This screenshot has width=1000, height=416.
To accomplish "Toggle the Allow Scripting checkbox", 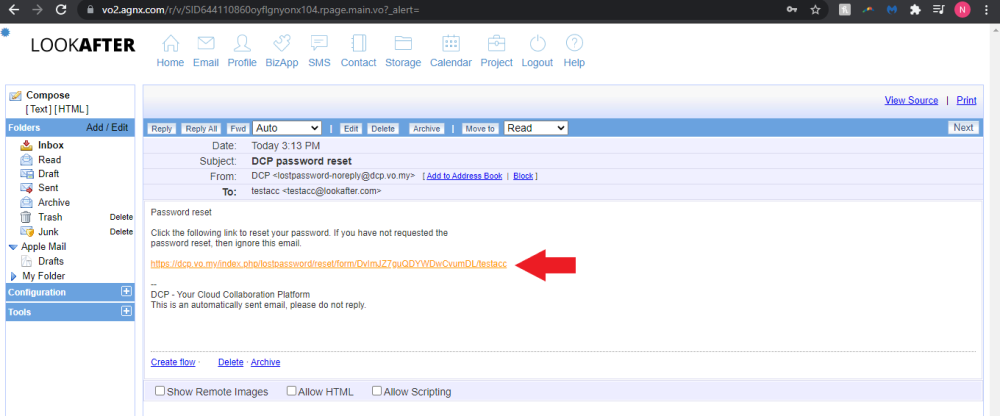I will coord(377,391).
